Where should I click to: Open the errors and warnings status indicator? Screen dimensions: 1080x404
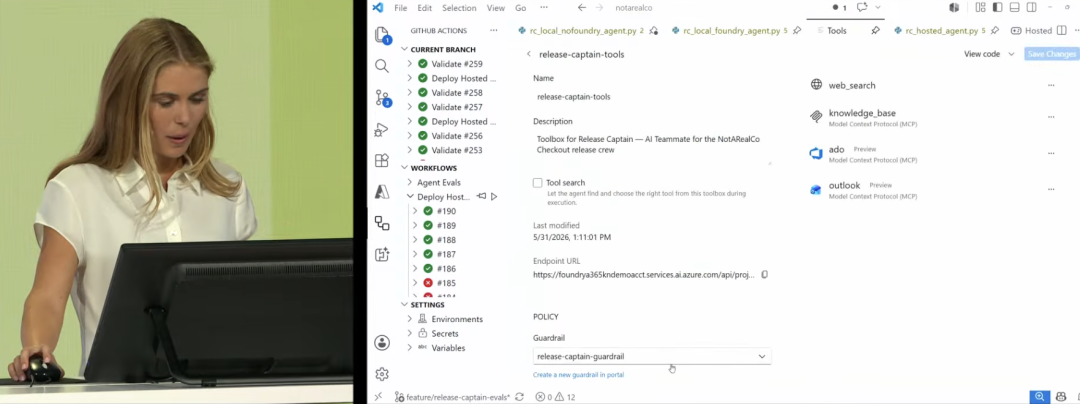click(555, 397)
